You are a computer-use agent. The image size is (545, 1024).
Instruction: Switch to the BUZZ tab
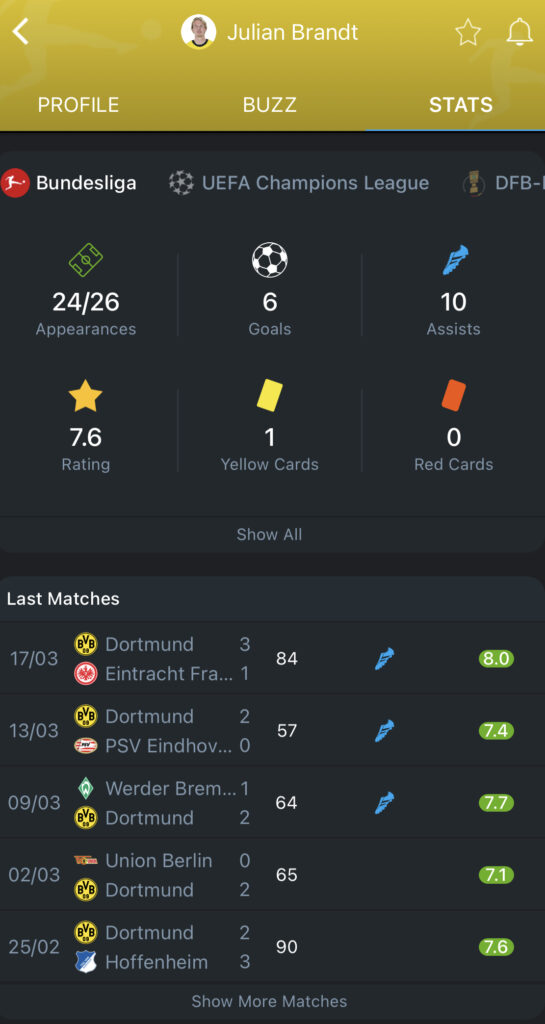[270, 105]
